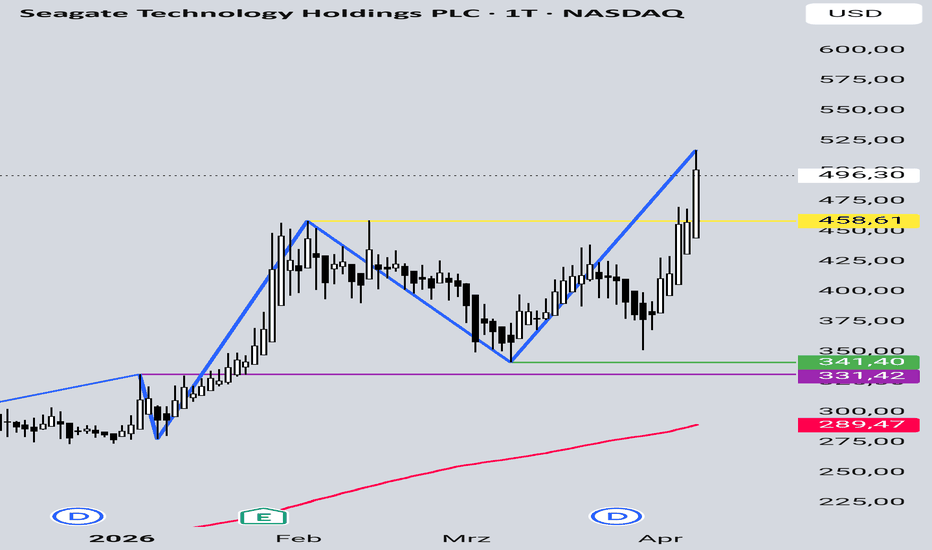Image resolution: width=932 pixels, height=550 pixels.
Task: Click the 275,00 price axis label
Action: coord(861,441)
